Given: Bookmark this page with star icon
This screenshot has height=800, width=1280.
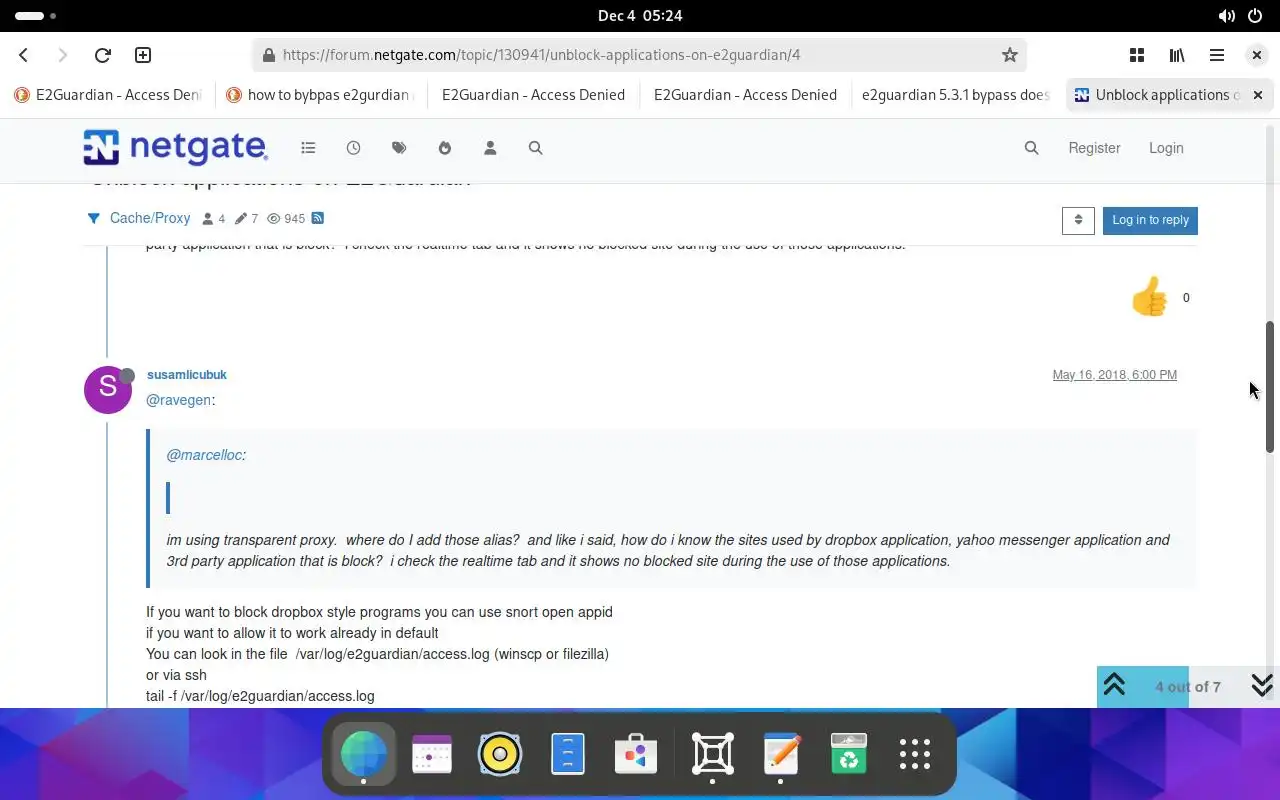Looking at the screenshot, I should (x=1010, y=55).
